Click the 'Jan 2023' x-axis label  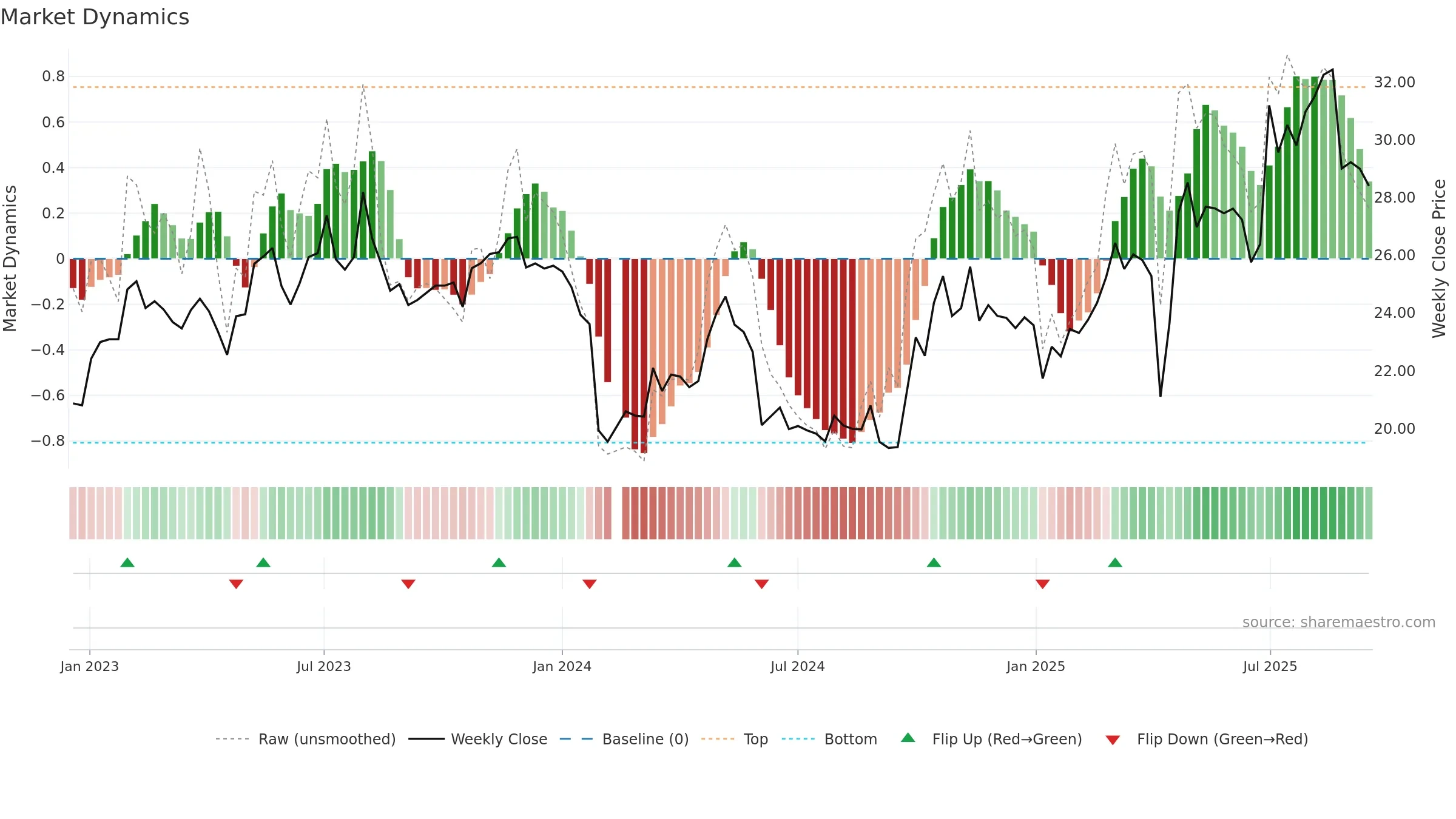90,666
